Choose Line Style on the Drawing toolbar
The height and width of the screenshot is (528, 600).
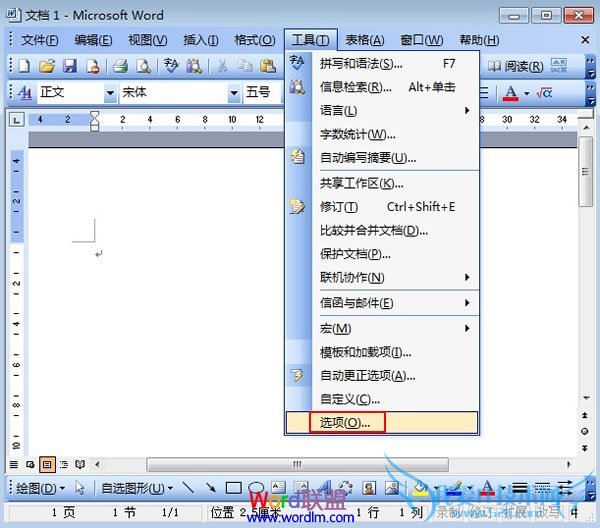tap(520, 488)
